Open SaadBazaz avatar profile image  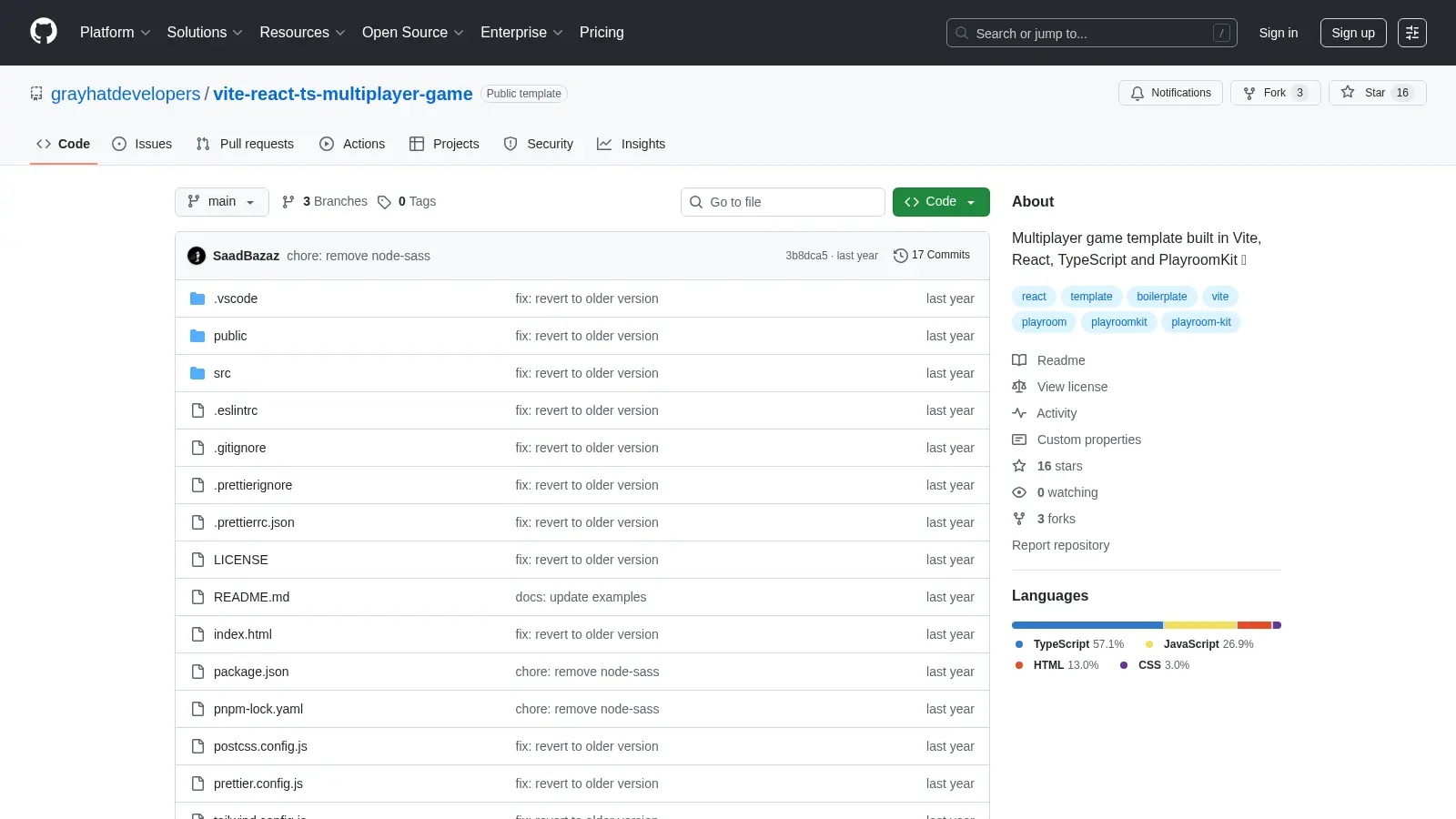click(197, 256)
